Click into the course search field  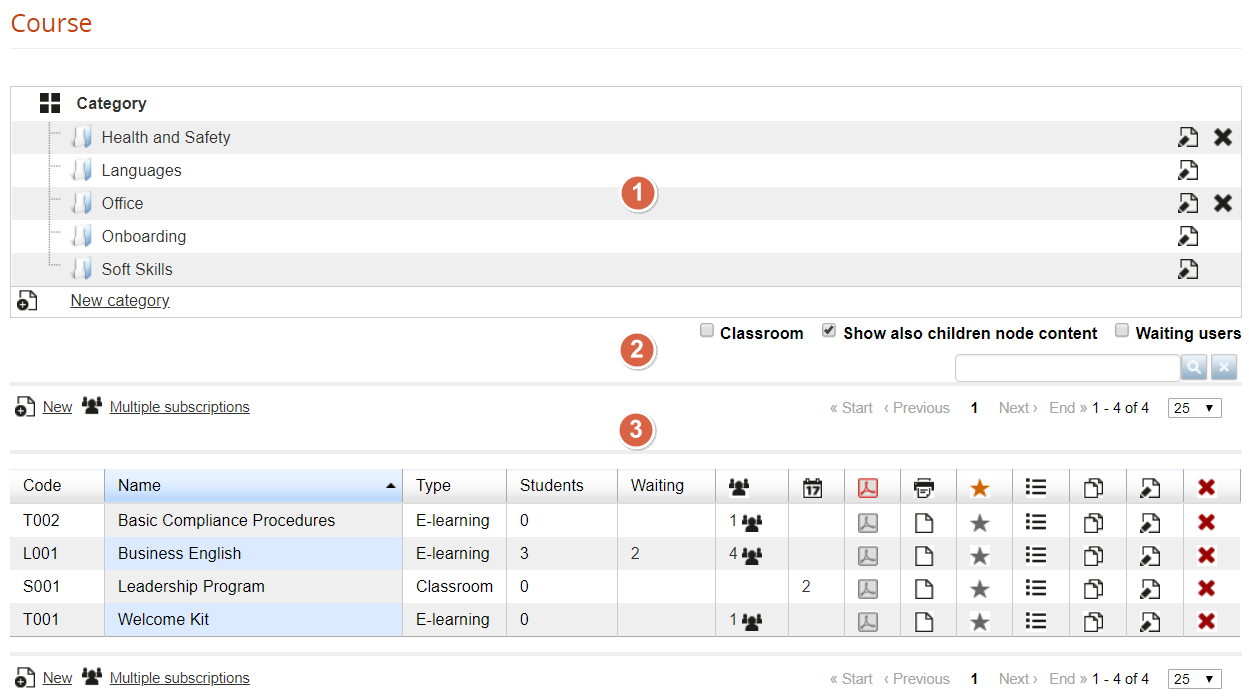coord(1067,368)
